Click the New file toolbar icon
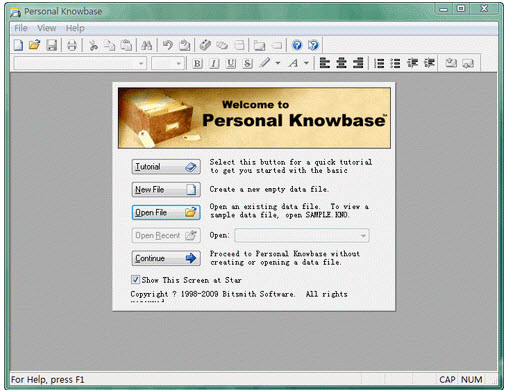The width and height of the screenshot is (508, 390). pos(18,45)
